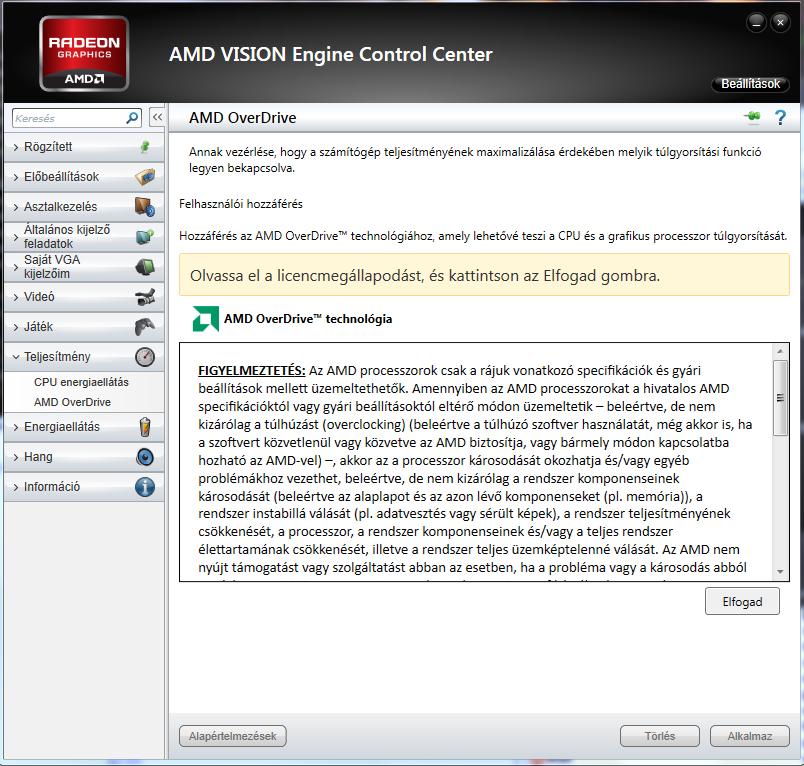Click the green pin icon in page header
Viewport: 804px width, 766px height.
coord(753,117)
